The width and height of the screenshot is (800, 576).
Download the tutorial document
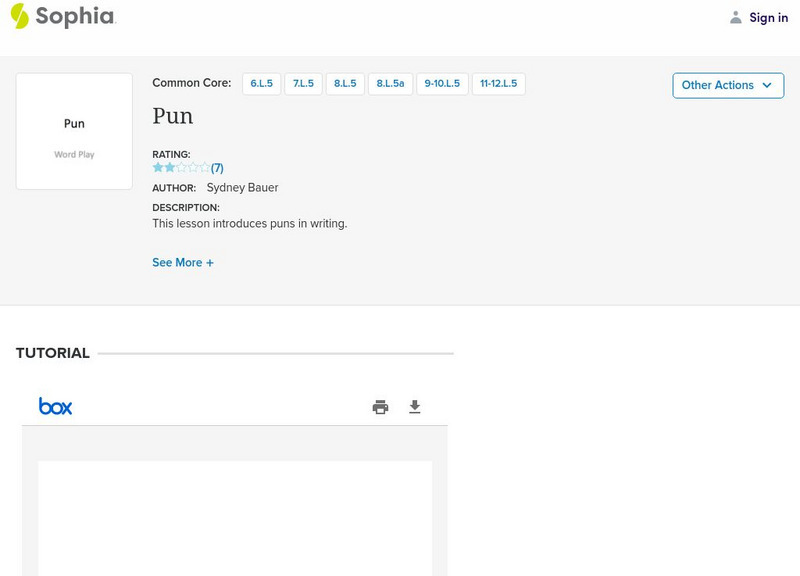pyautogui.click(x=415, y=407)
